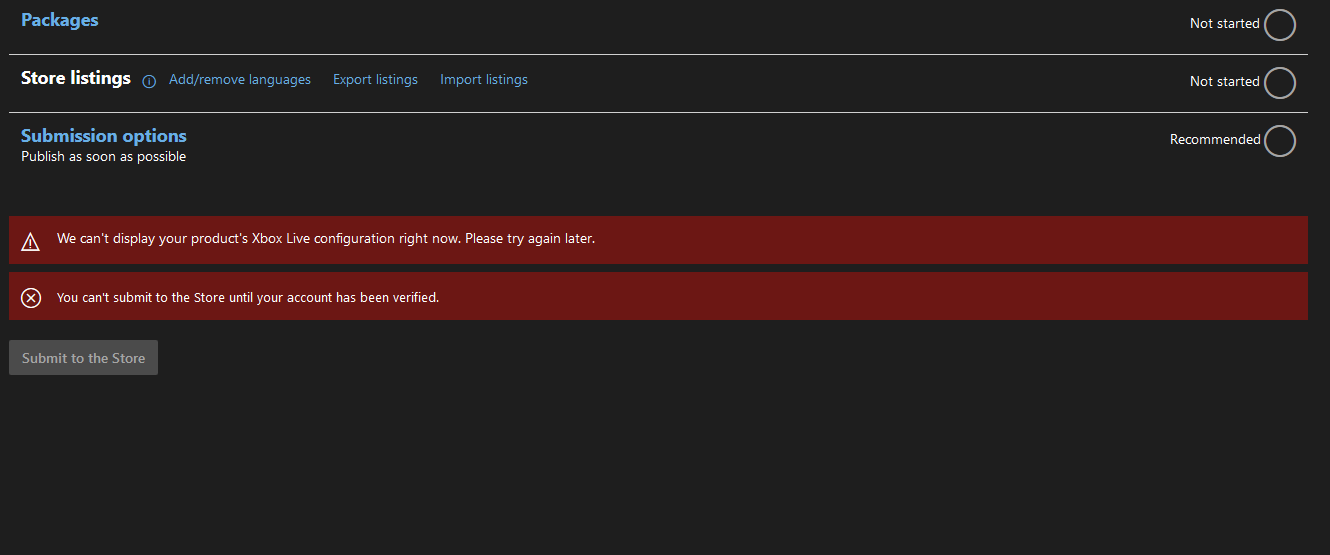Image resolution: width=1330 pixels, height=555 pixels.
Task: Click the Xbox Live configuration warning message
Action: (x=326, y=239)
